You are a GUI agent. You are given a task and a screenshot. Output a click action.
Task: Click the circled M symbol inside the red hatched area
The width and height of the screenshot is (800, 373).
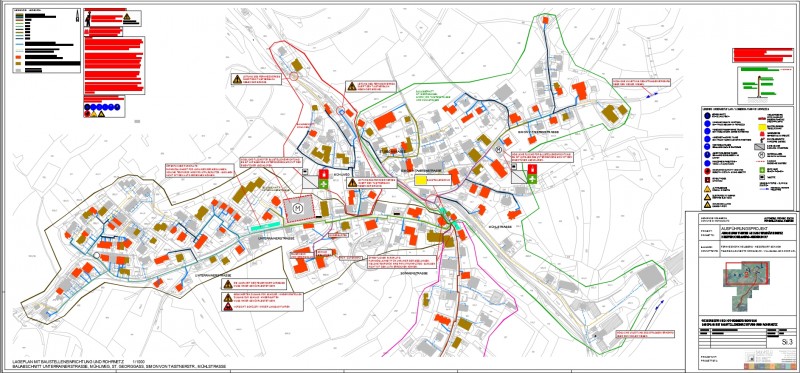(x=298, y=208)
